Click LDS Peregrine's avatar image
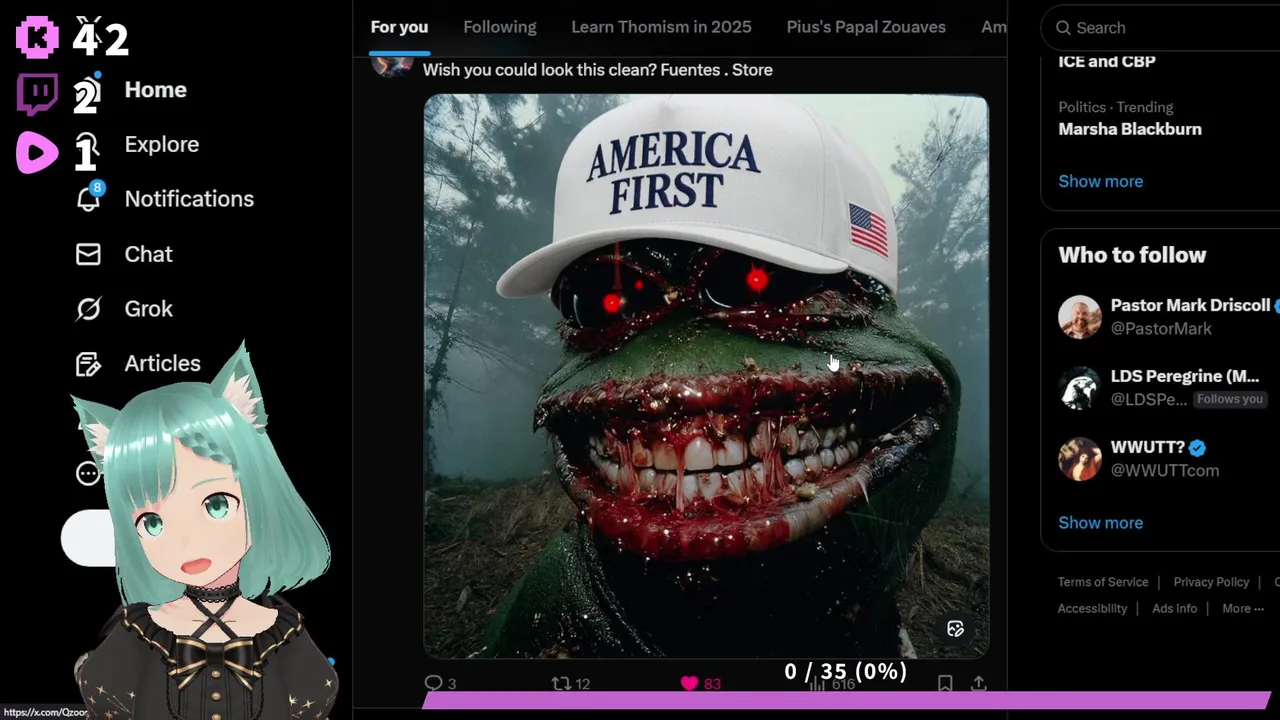1280x720 pixels. point(1080,388)
